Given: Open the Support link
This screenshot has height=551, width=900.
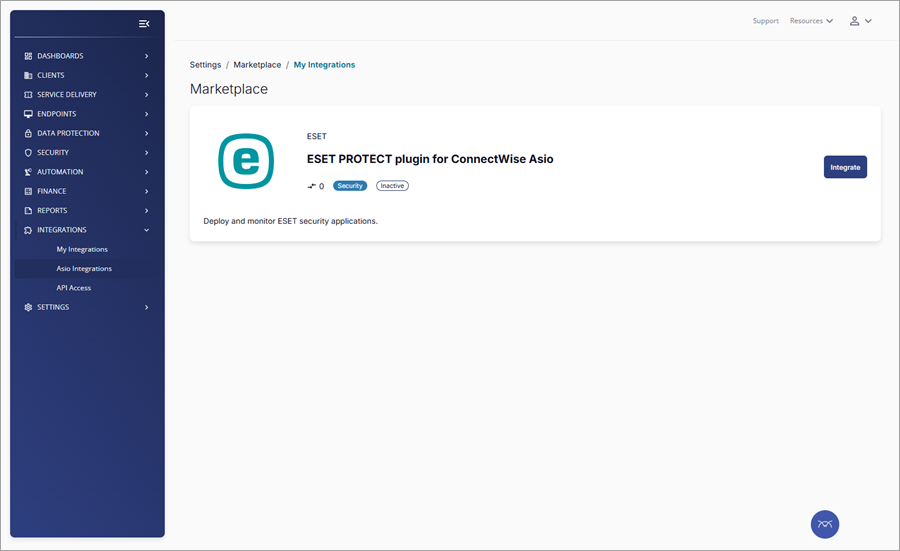Looking at the screenshot, I should pyautogui.click(x=766, y=21).
